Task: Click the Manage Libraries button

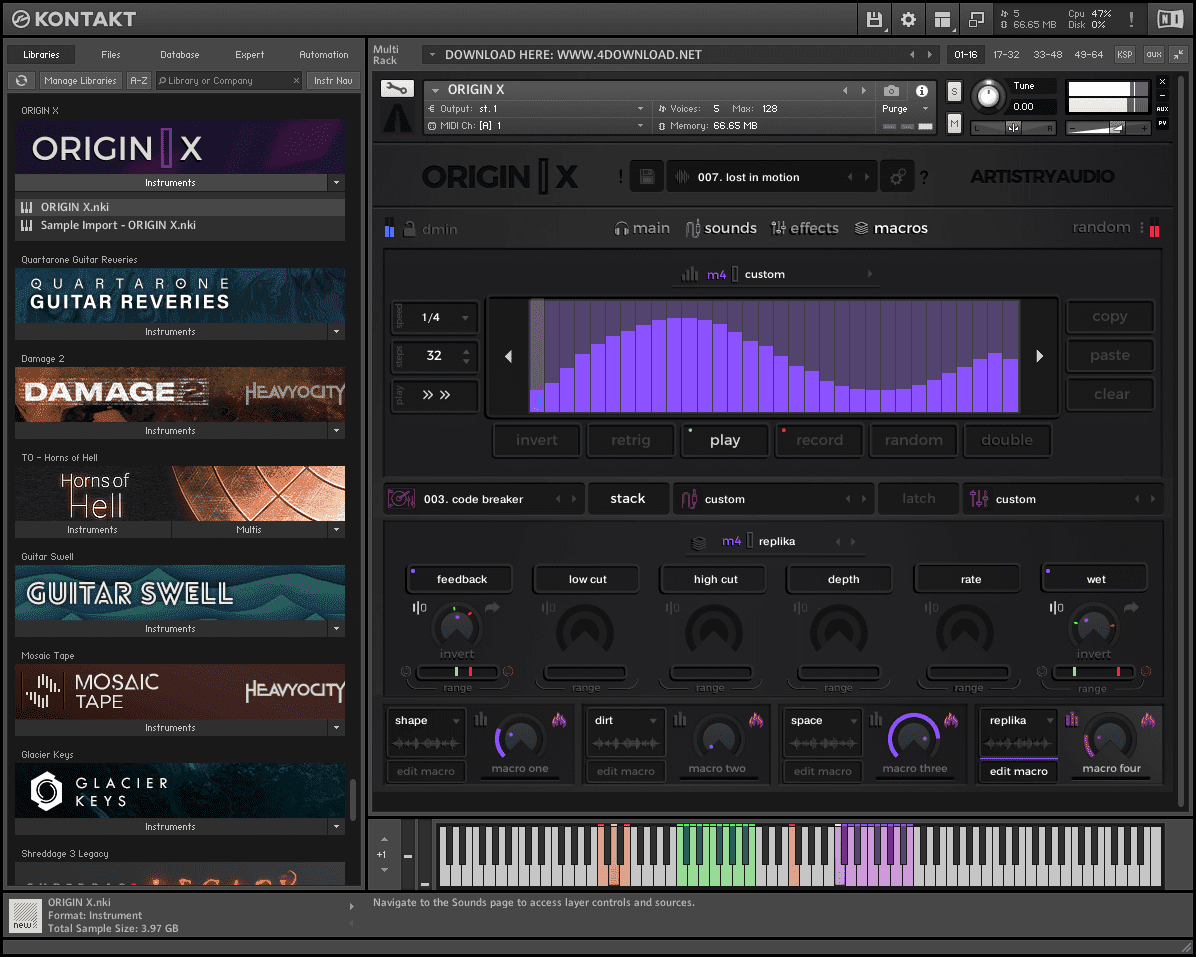Action: (80, 80)
